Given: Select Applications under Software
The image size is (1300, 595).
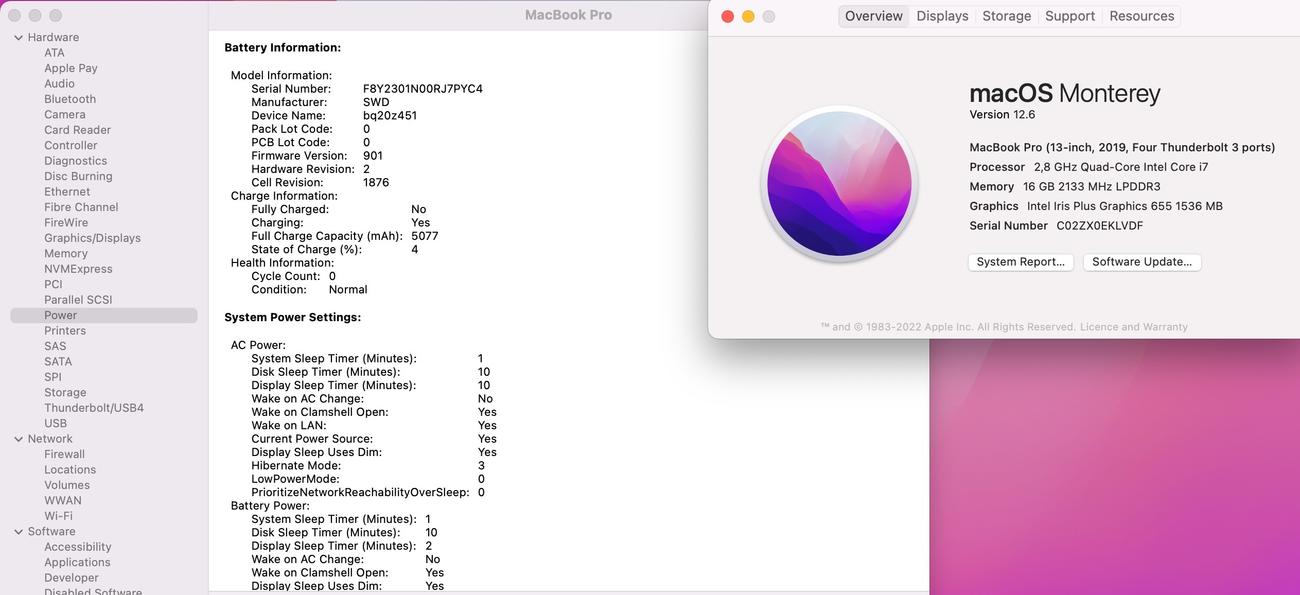Looking at the screenshot, I should (x=77, y=563).
